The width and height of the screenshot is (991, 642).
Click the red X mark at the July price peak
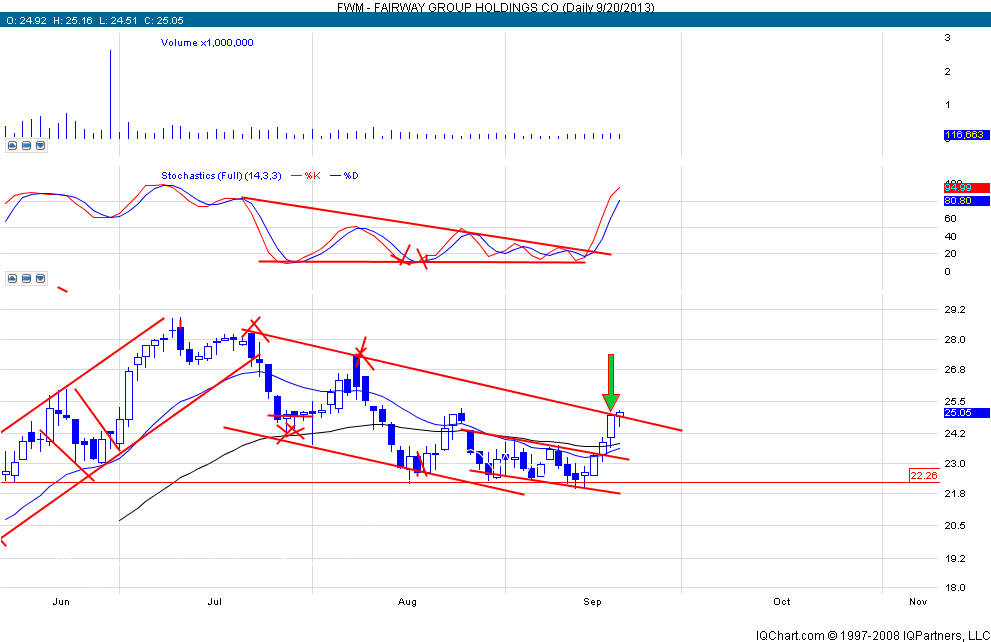tap(252, 325)
